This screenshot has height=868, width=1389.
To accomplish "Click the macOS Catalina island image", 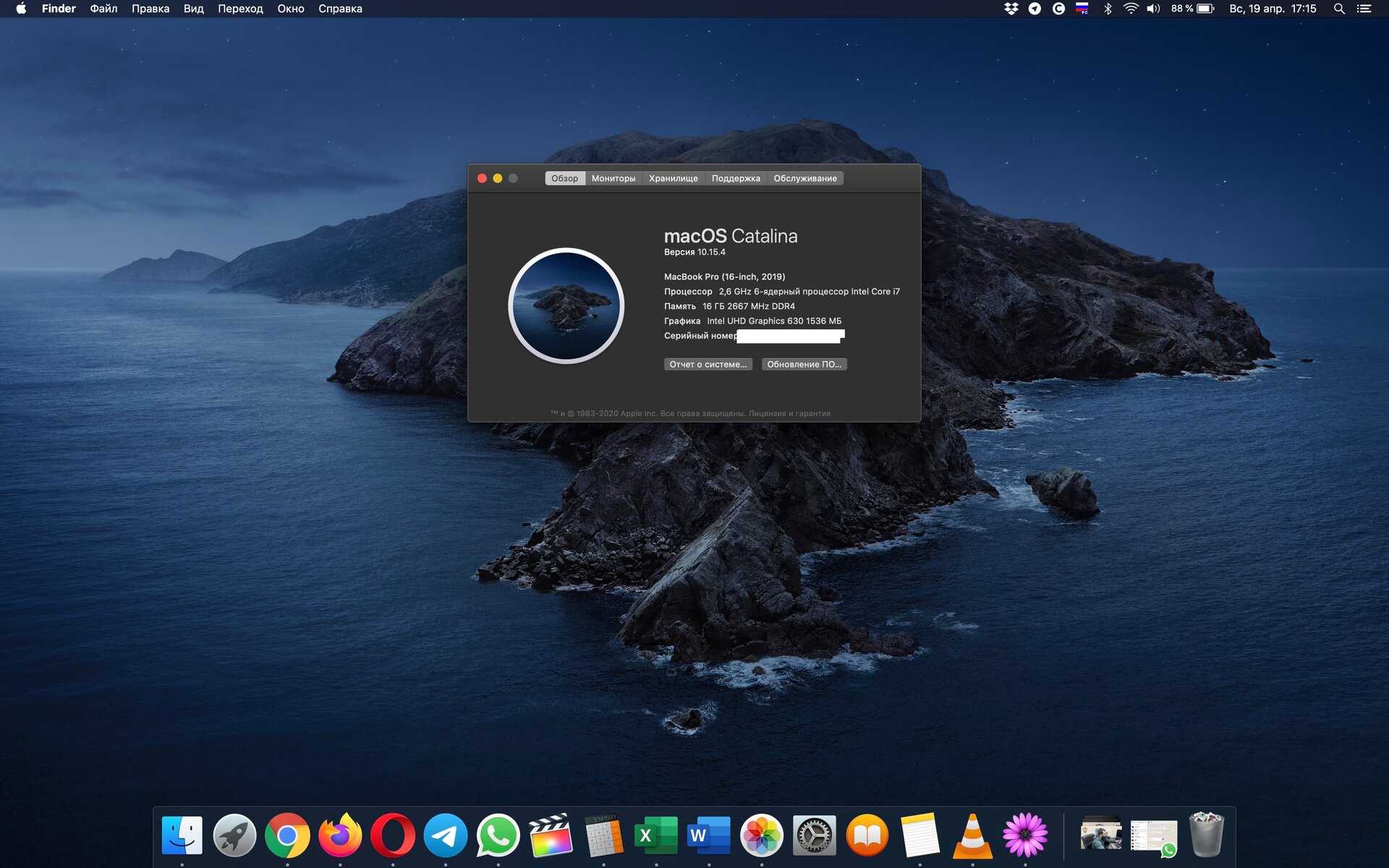I will [x=566, y=305].
